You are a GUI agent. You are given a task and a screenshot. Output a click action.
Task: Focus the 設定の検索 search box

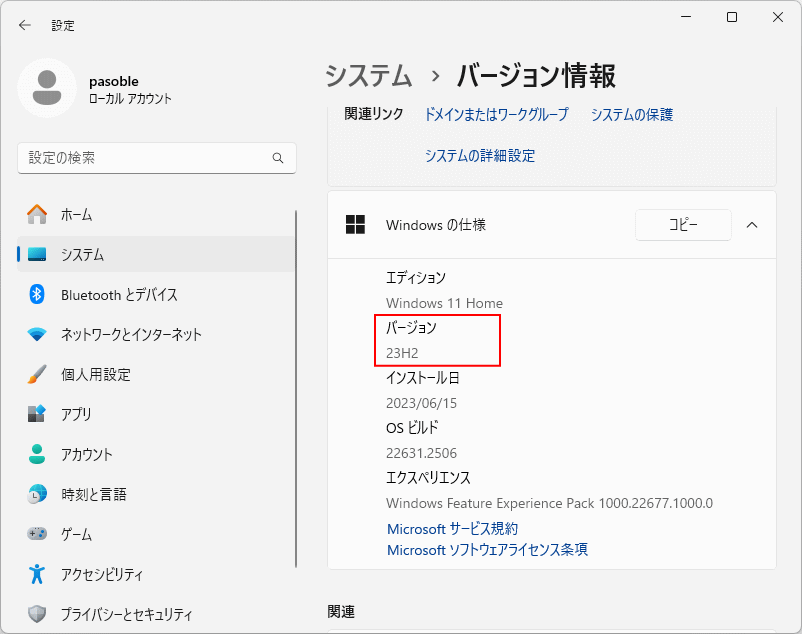(x=157, y=158)
